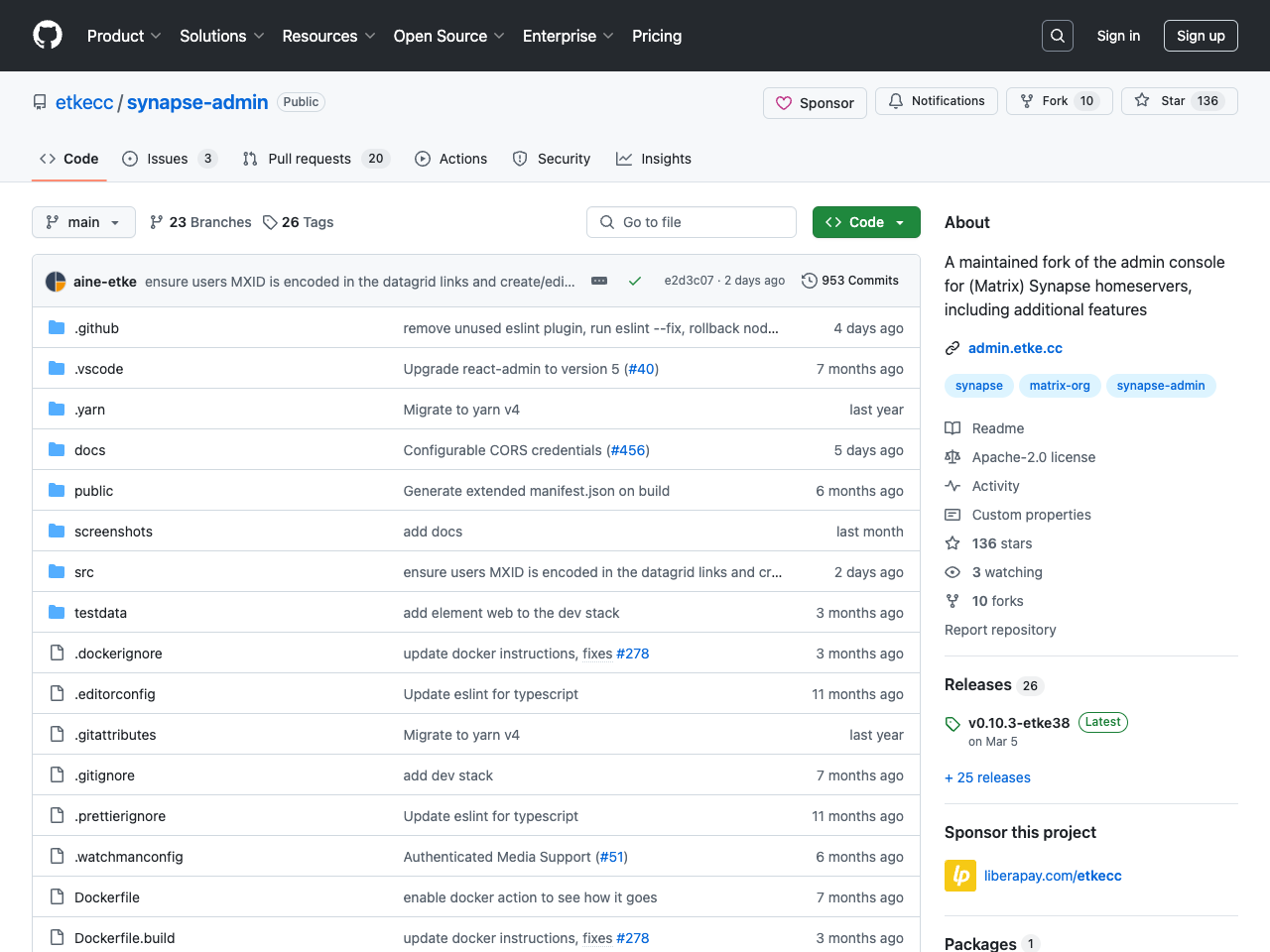Click the Report repository link
Screen dimensions: 1270x952
(x=1000, y=630)
